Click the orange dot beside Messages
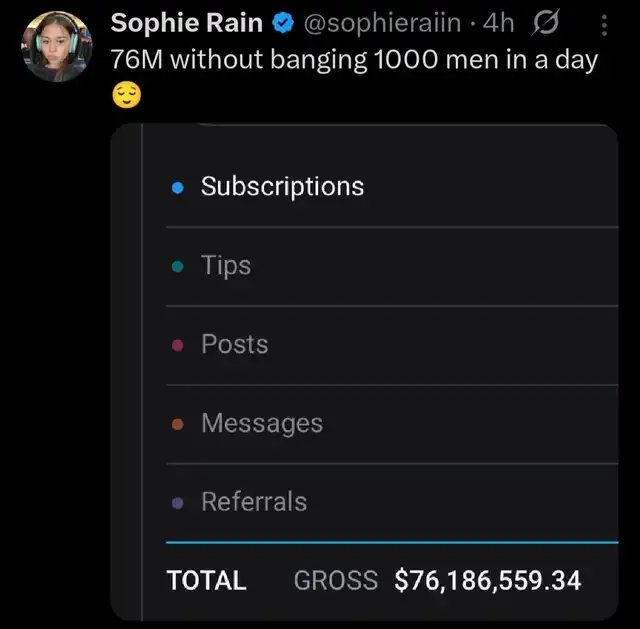Viewport: 640px width, 629px height. coord(178,424)
